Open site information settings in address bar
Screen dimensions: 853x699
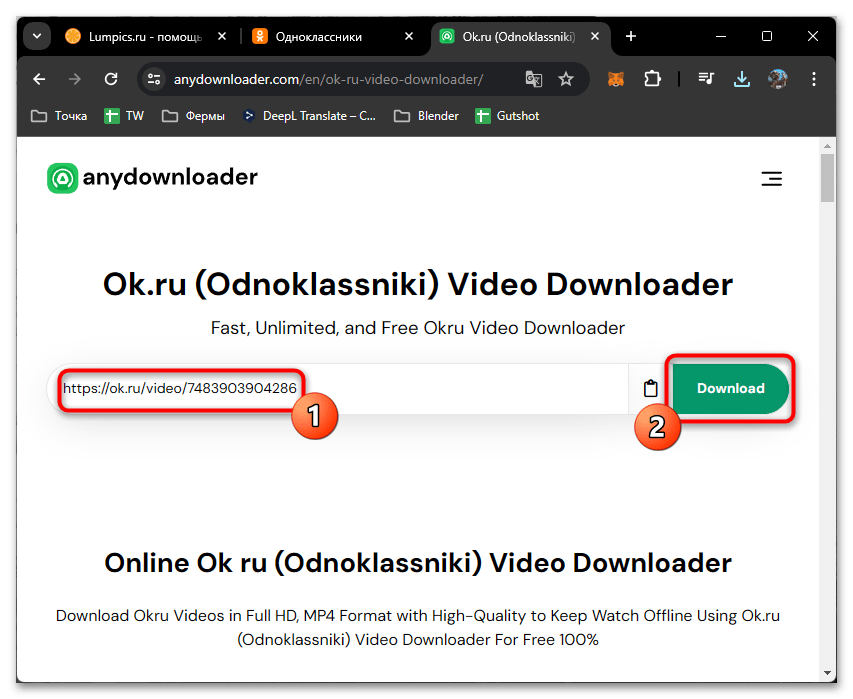pos(155,78)
